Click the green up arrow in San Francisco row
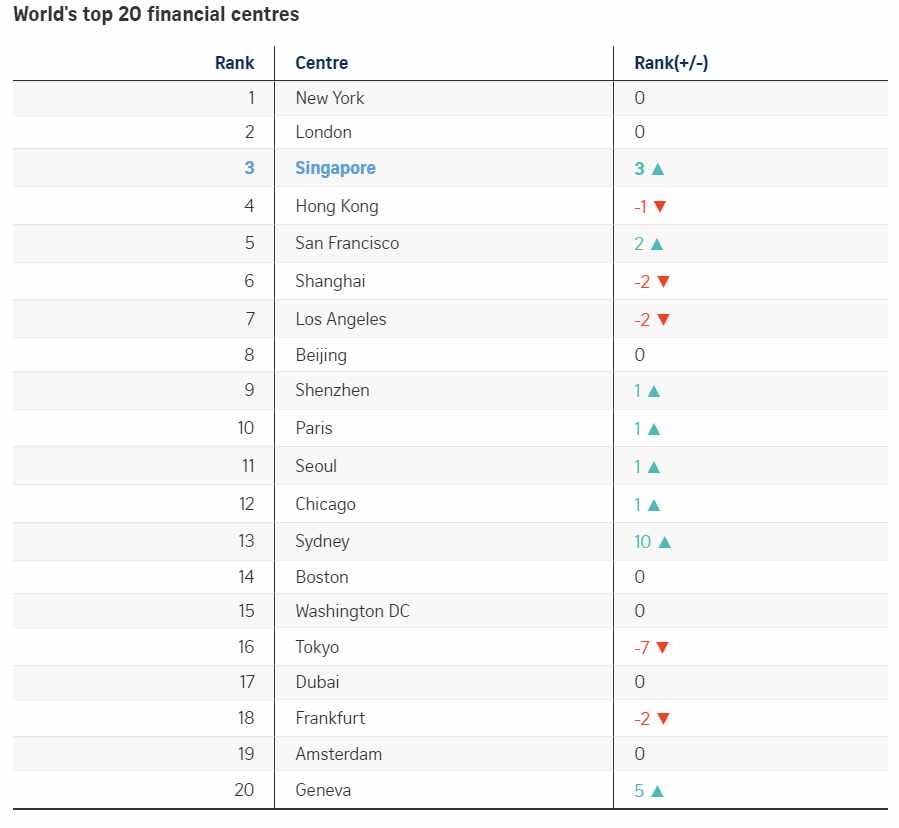 pos(657,244)
